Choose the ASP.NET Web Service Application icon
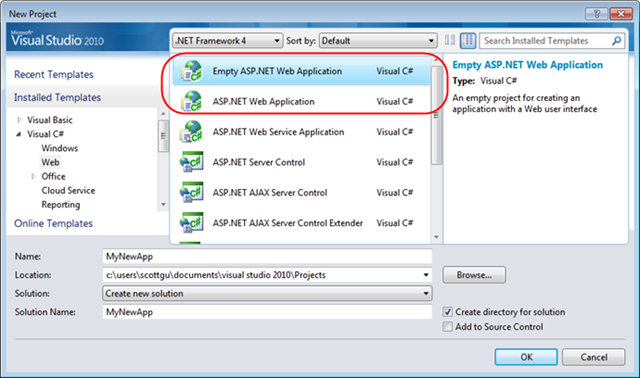The image size is (640, 378). (191, 131)
